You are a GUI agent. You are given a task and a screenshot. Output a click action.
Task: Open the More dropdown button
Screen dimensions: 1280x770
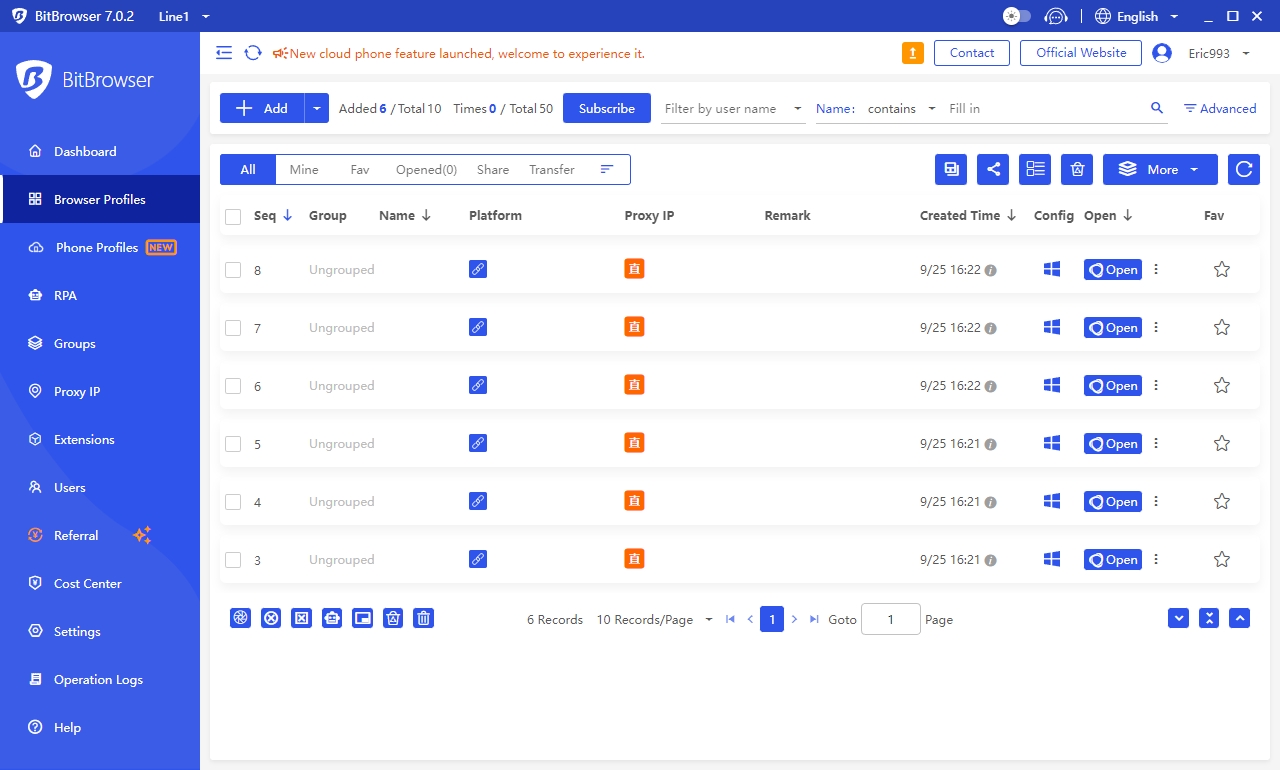pos(1160,169)
